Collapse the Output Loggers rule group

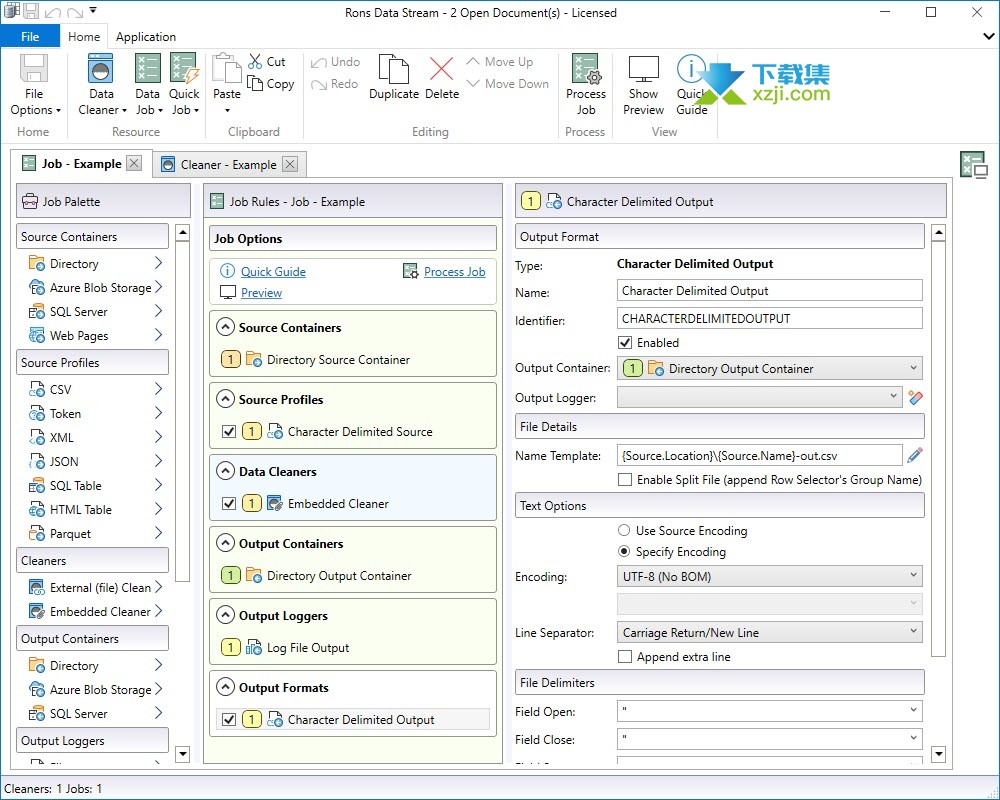(x=225, y=616)
